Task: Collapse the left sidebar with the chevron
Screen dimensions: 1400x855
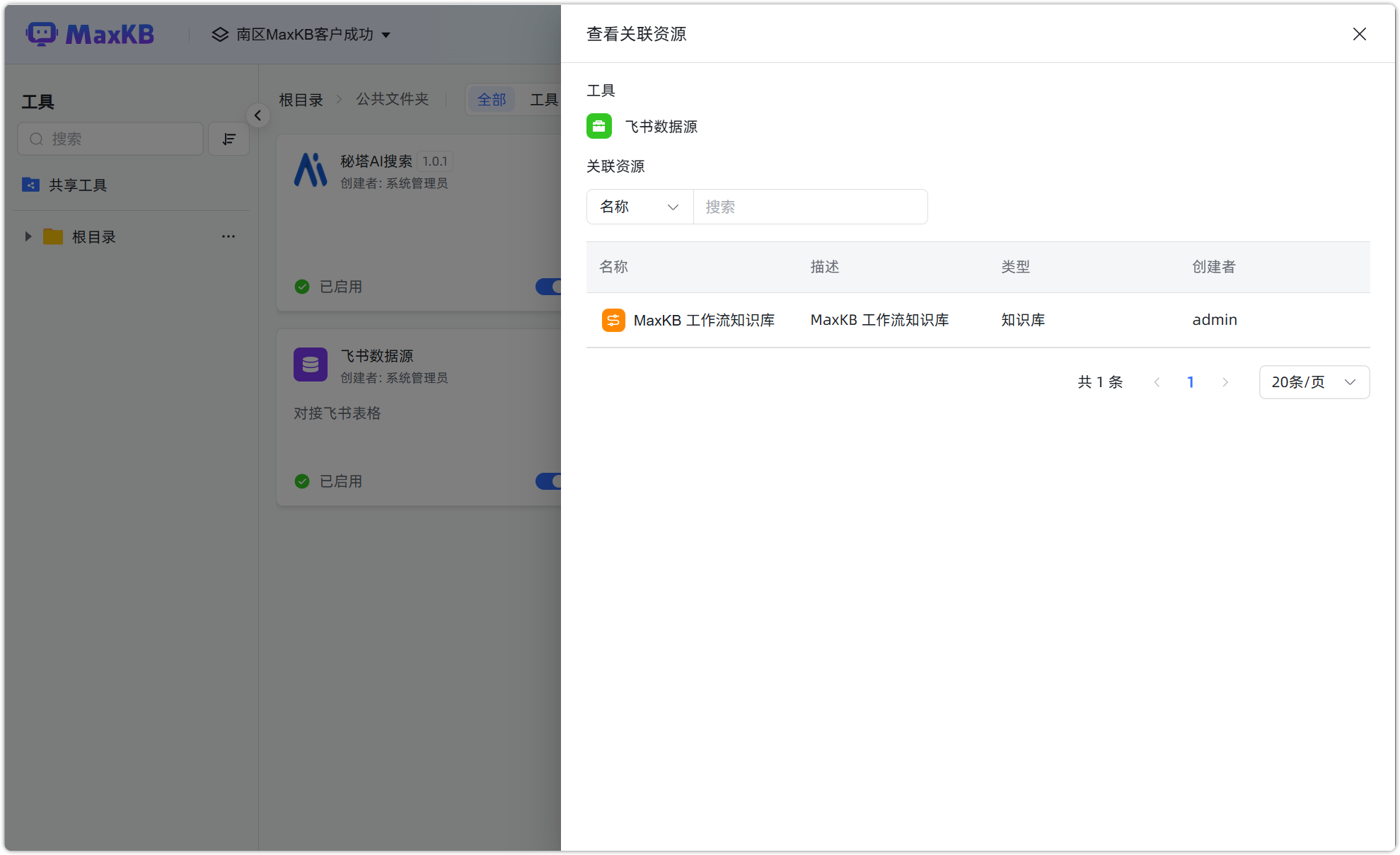Action: click(x=258, y=115)
